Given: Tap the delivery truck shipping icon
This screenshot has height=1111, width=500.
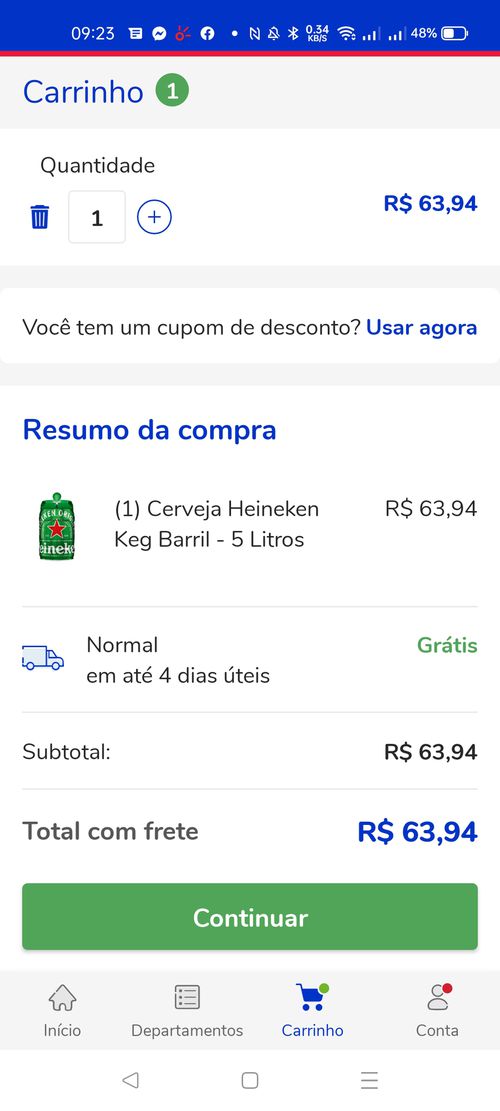Looking at the screenshot, I should pyautogui.click(x=42, y=658).
